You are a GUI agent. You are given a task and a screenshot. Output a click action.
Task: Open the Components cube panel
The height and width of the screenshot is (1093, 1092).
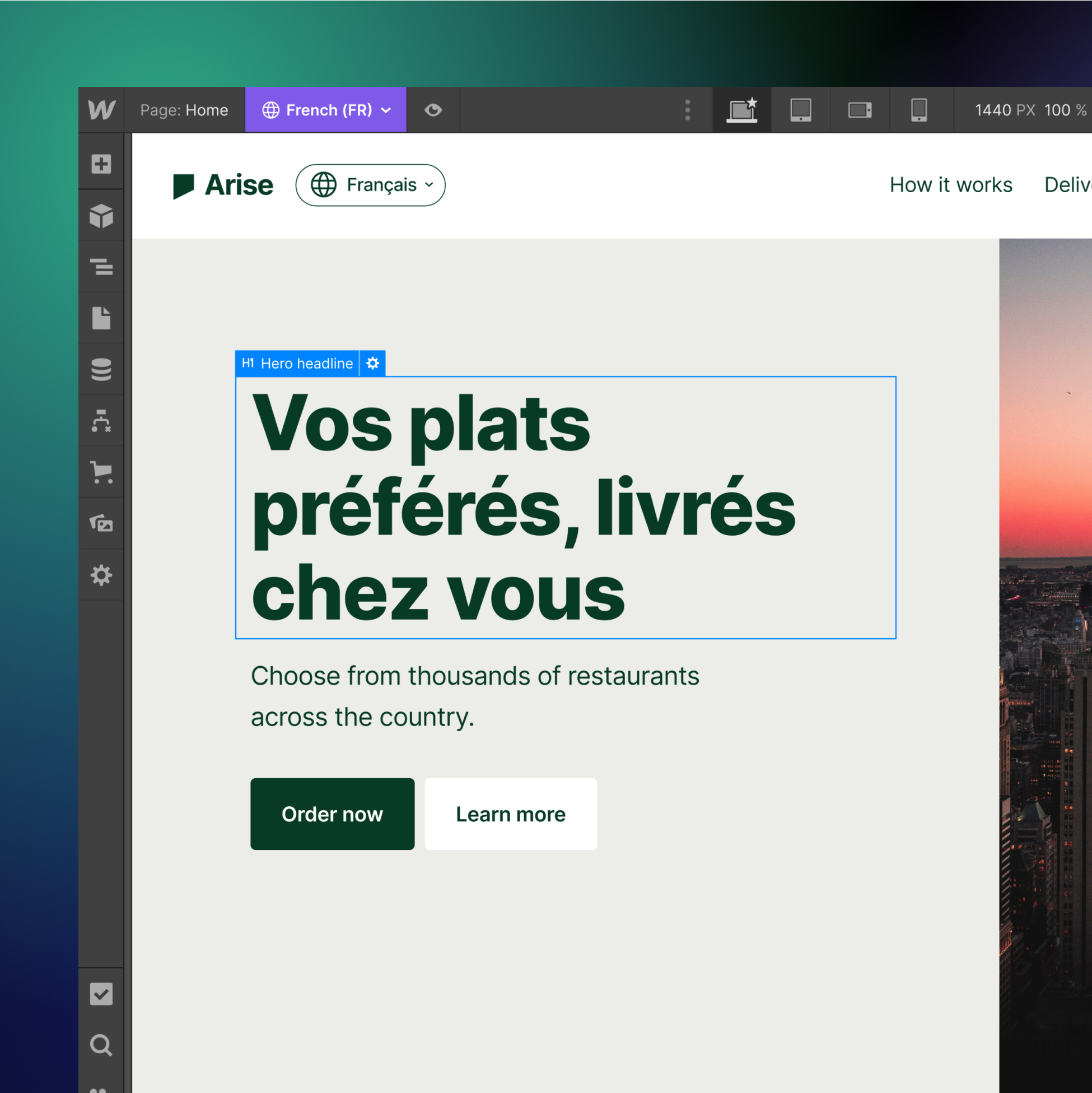pyautogui.click(x=101, y=216)
